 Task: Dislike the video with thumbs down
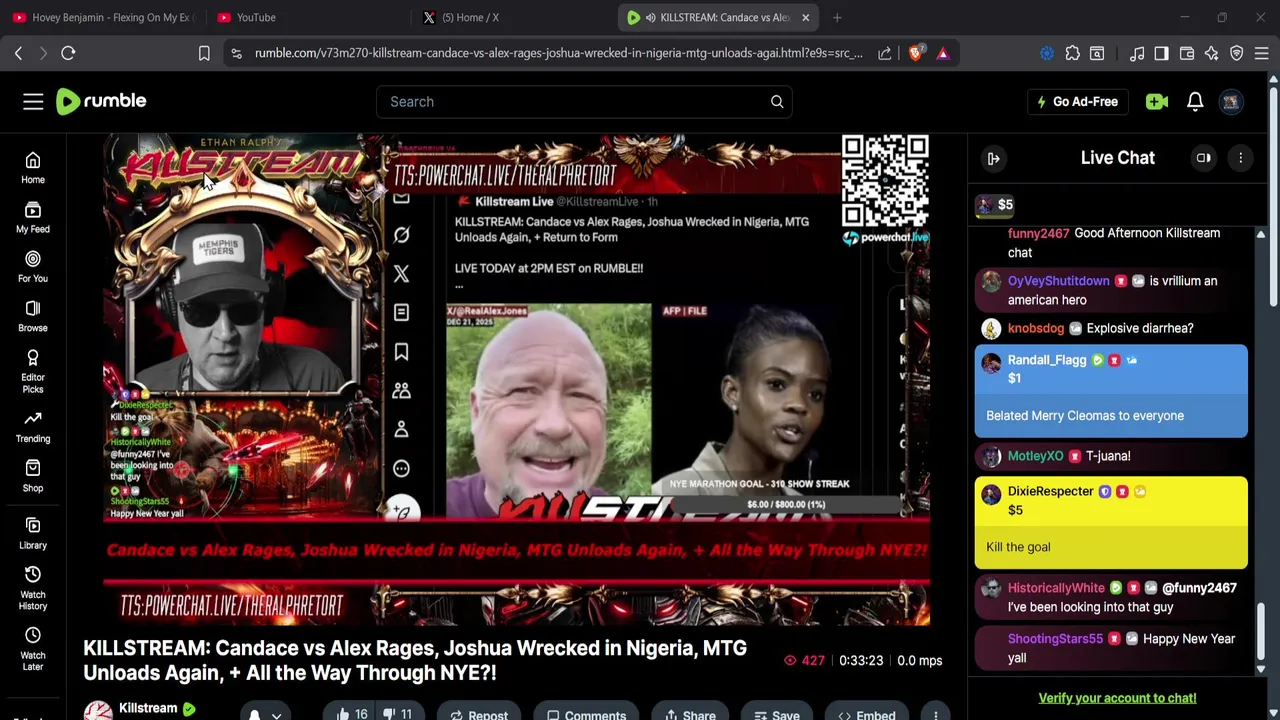[x=398, y=714]
